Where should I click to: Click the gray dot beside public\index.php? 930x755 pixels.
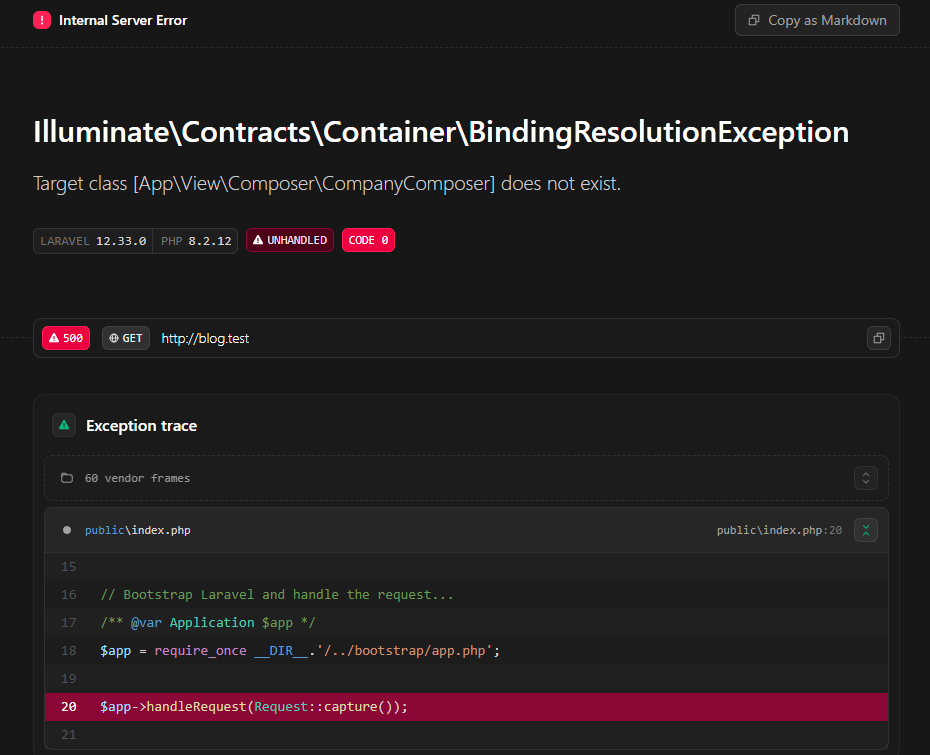tap(67, 530)
